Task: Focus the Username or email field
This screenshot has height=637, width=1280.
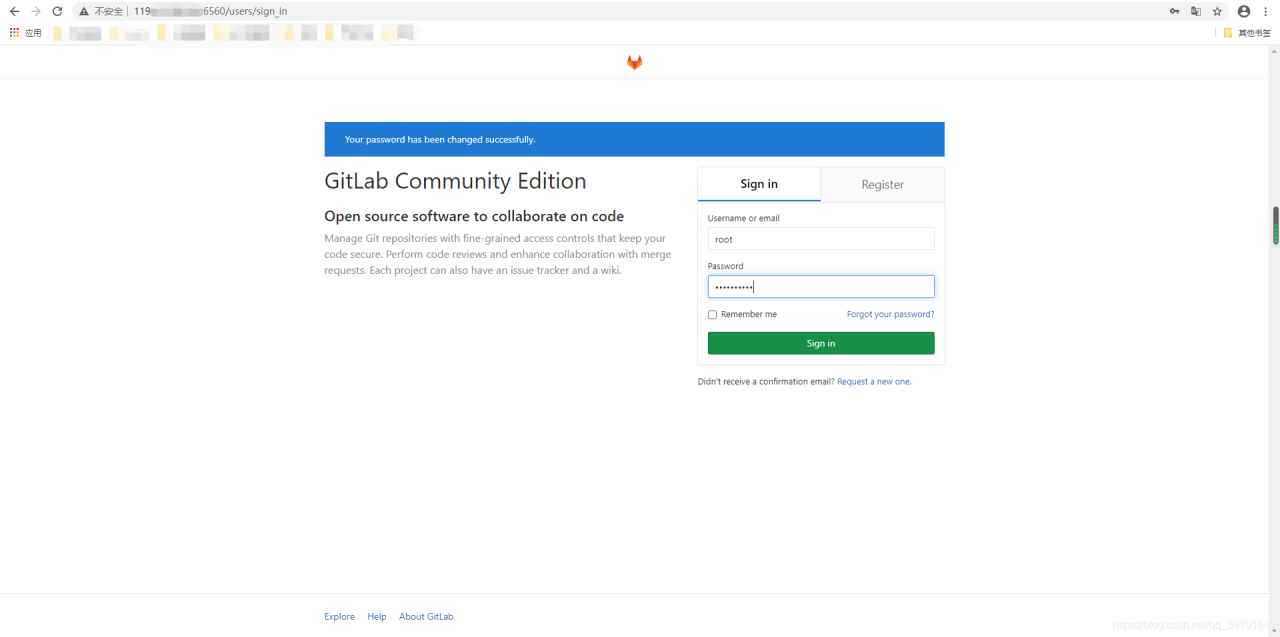Action: (x=821, y=239)
